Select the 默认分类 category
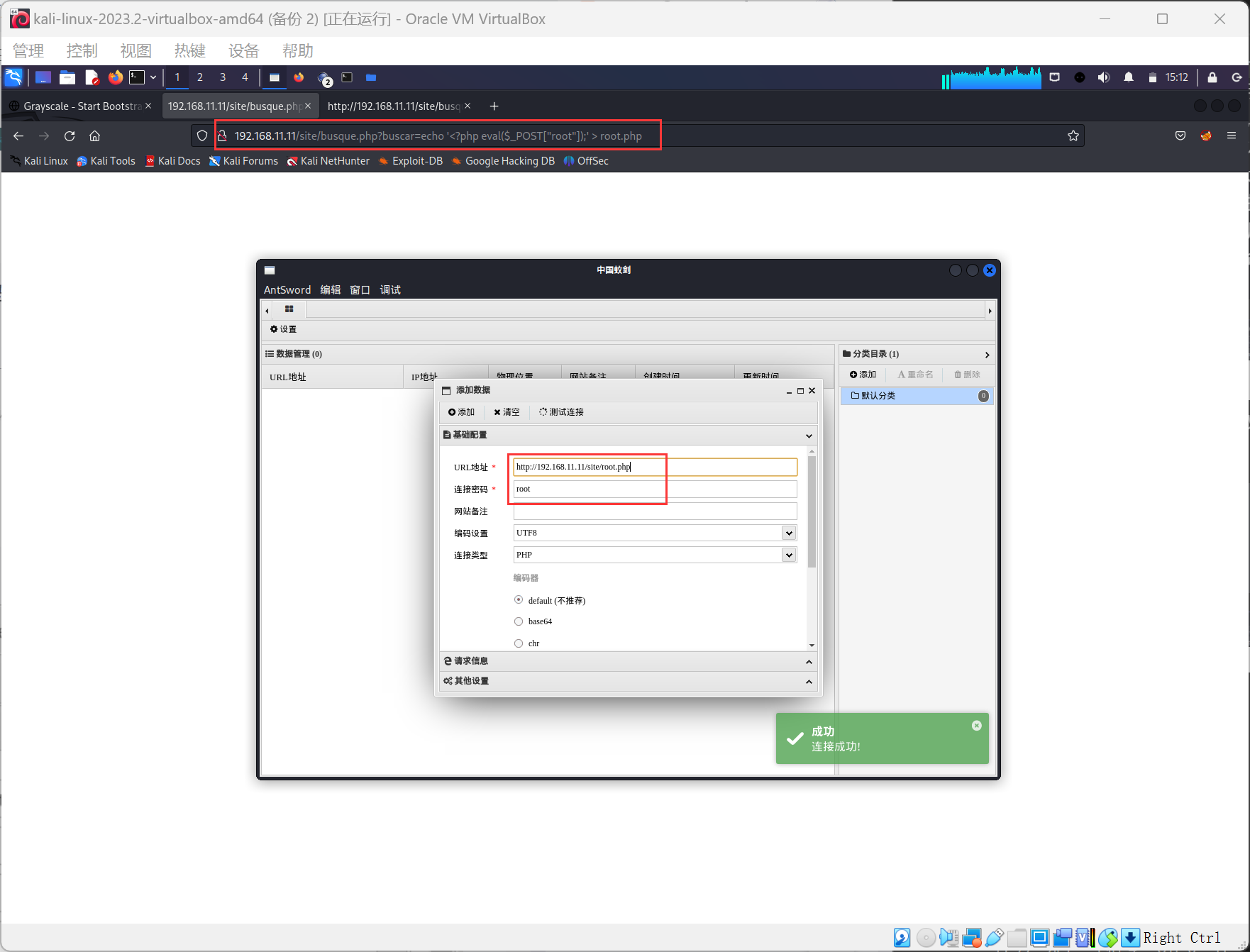The image size is (1250, 952). coord(917,396)
